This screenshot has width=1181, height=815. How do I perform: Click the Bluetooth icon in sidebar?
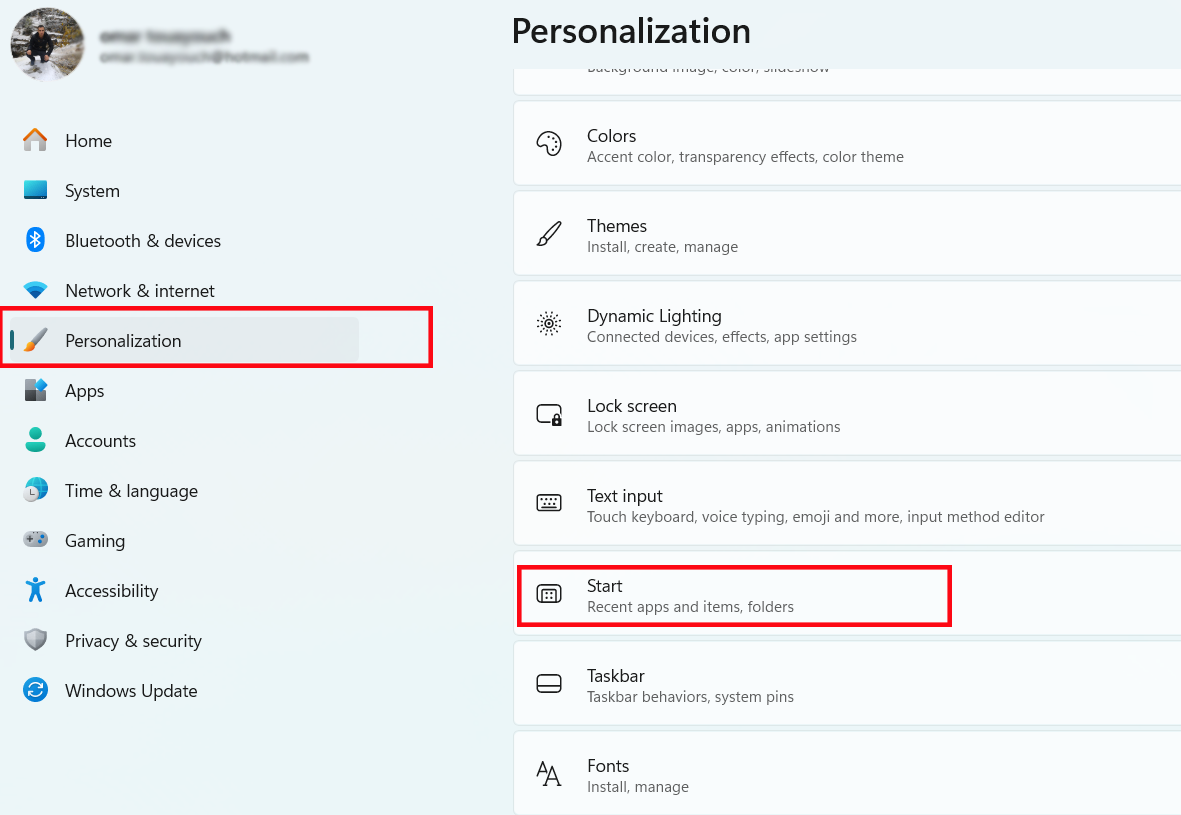coord(35,241)
